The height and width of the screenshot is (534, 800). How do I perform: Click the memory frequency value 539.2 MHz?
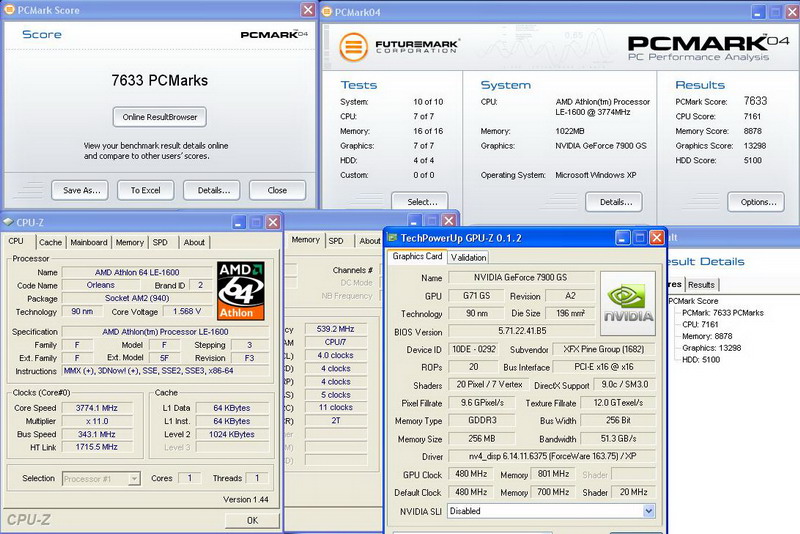[x=336, y=329]
